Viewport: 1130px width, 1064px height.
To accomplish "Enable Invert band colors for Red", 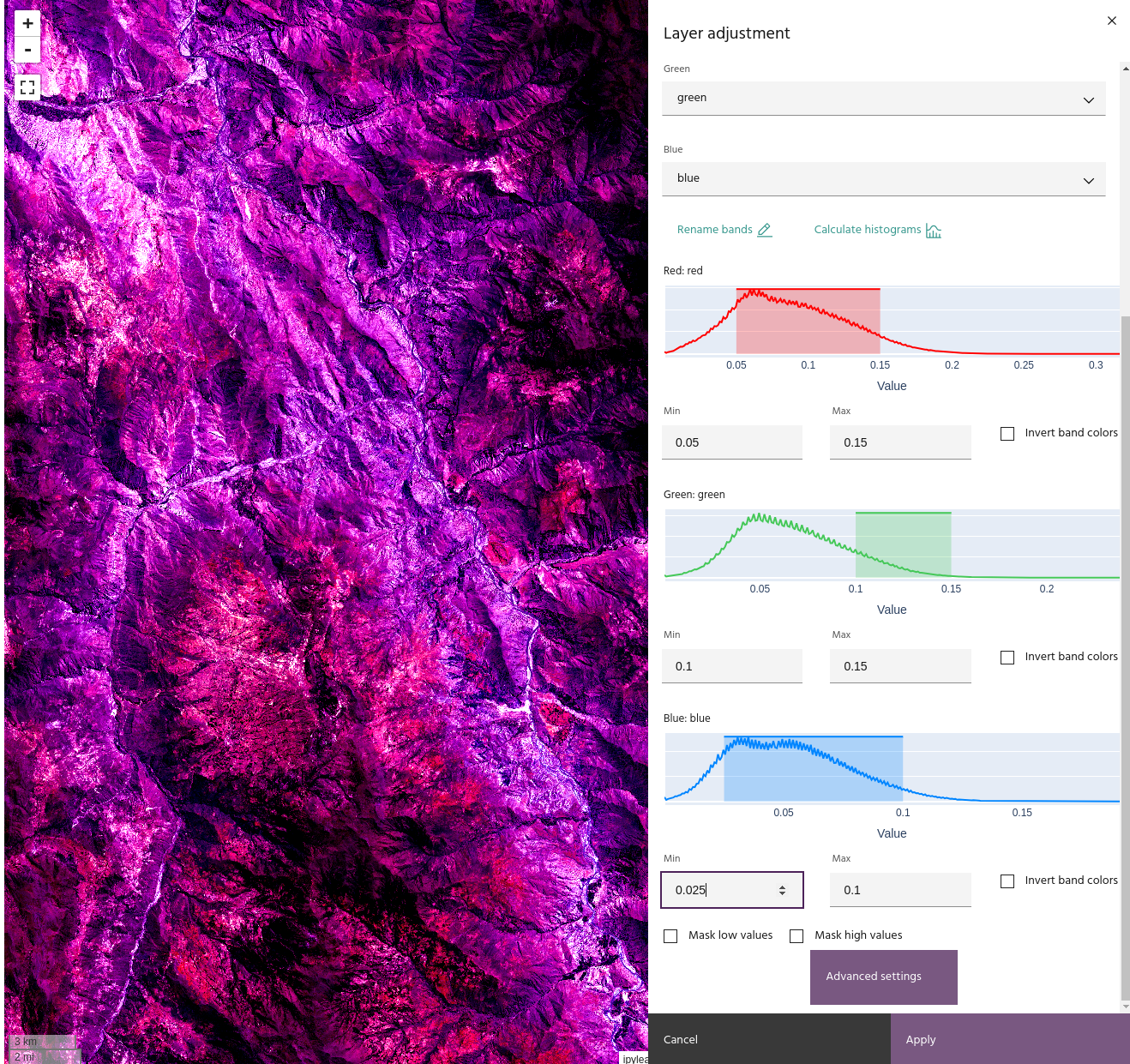I will [1007, 434].
